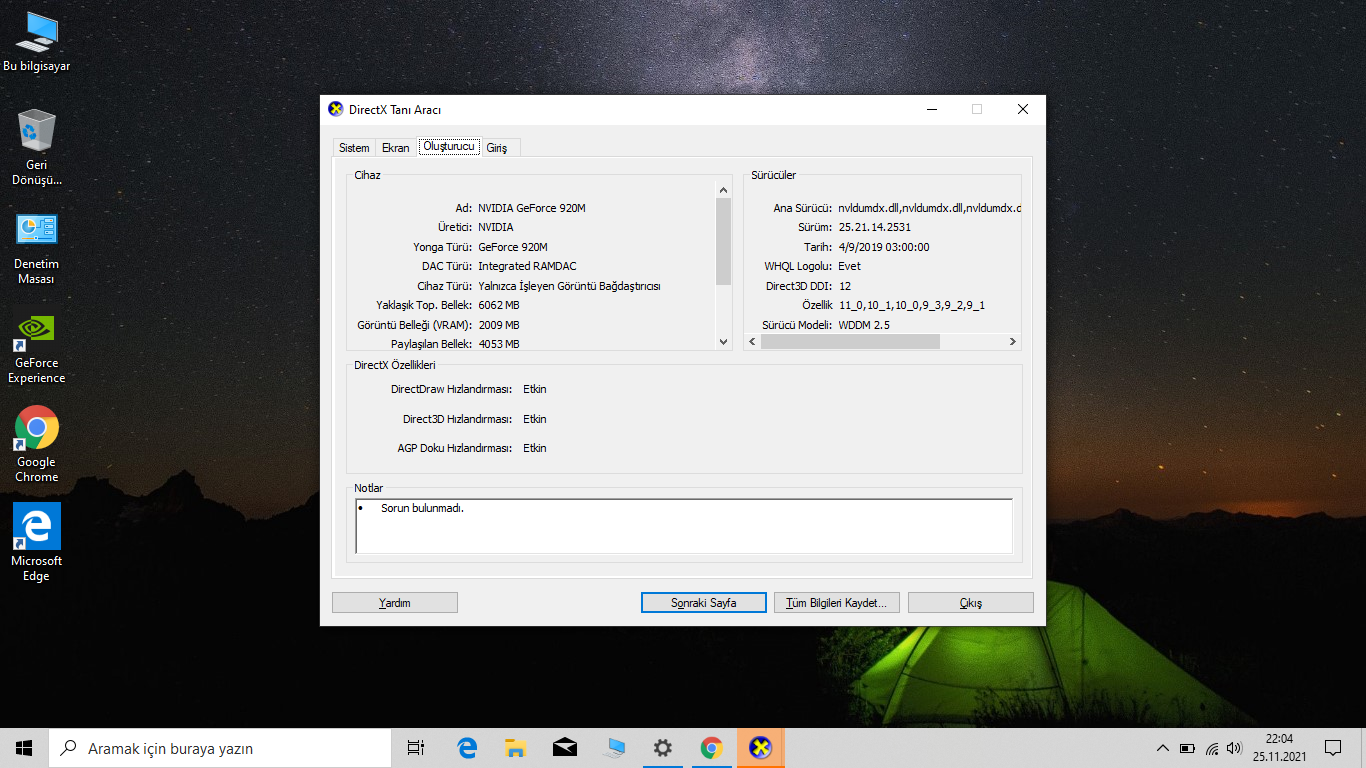Image resolution: width=1366 pixels, height=768 pixels.
Task: Click the Sürücüler scroll-left arrow
Action: (752, 342)
